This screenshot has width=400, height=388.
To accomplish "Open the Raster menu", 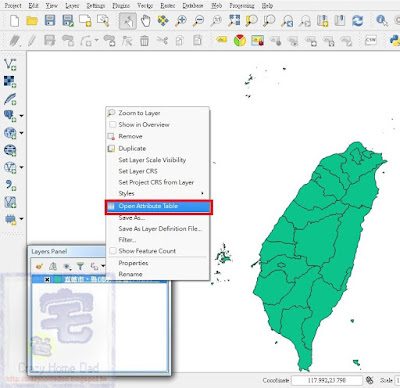I will [168, 6].
